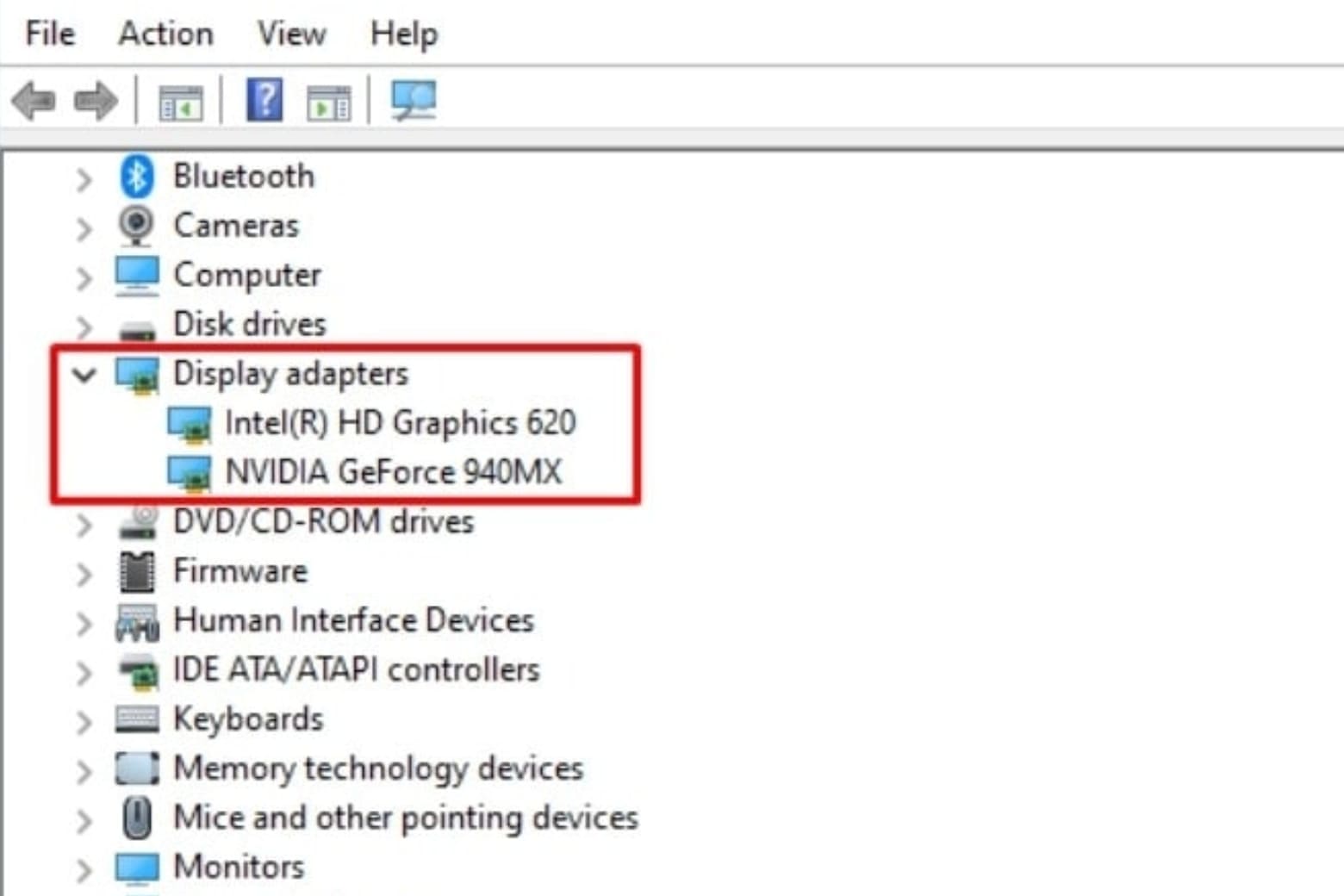Click the Monitors category icon
Screen dimensions: 1344x896
point(136,867)
